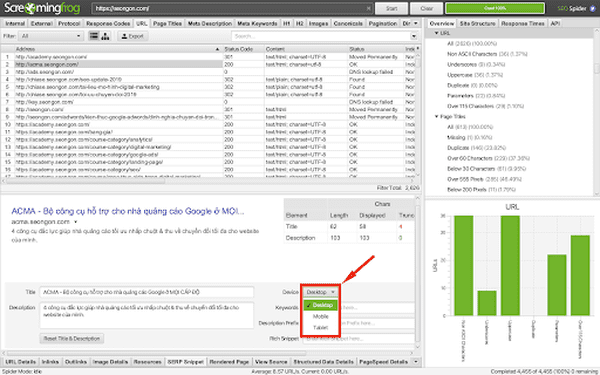Viewport: 600px width, 375px height.
Task: Click the Rich Snippet input field
Action: [x=359, y=339]
